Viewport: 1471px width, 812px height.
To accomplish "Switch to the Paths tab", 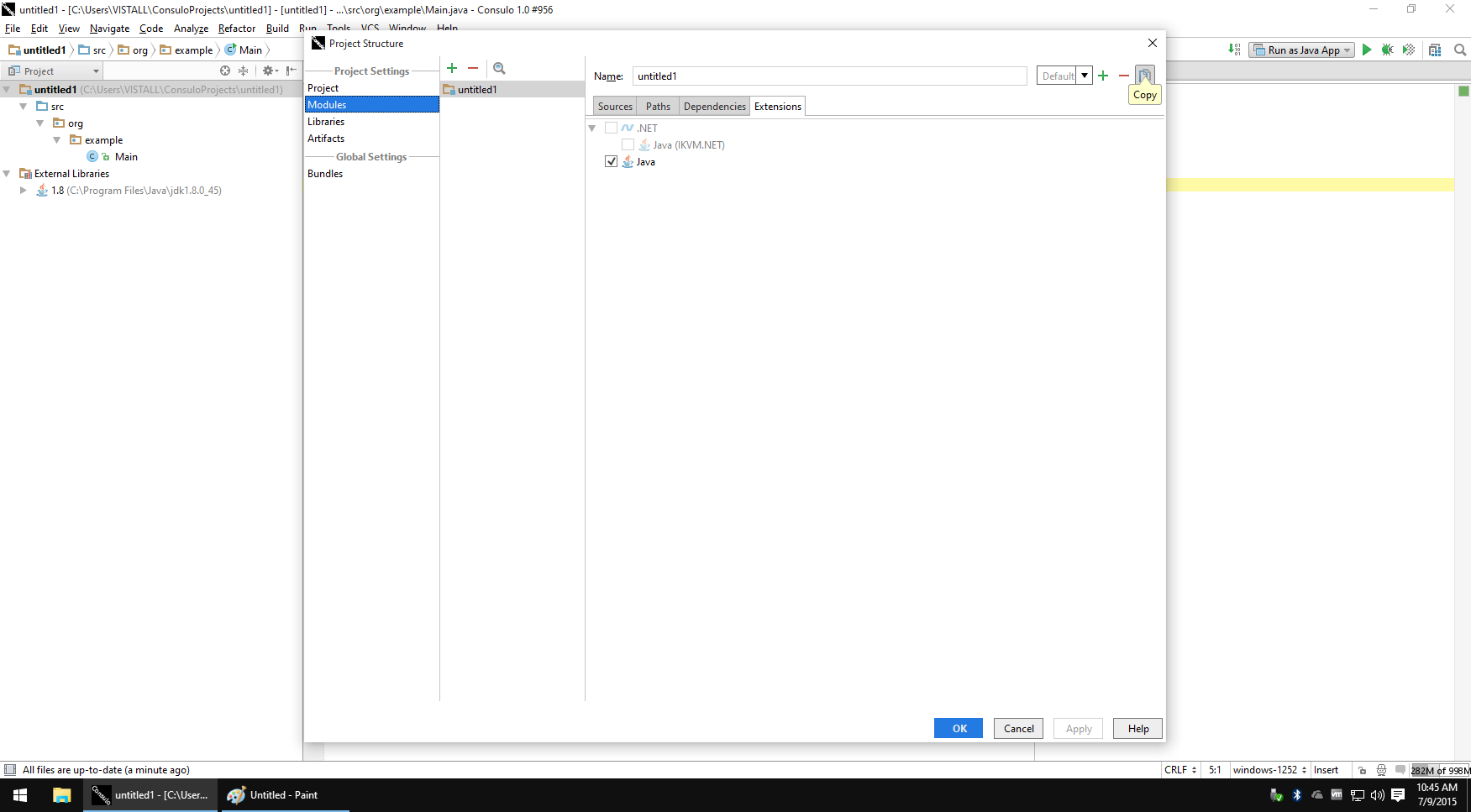I will pos(658,106).
